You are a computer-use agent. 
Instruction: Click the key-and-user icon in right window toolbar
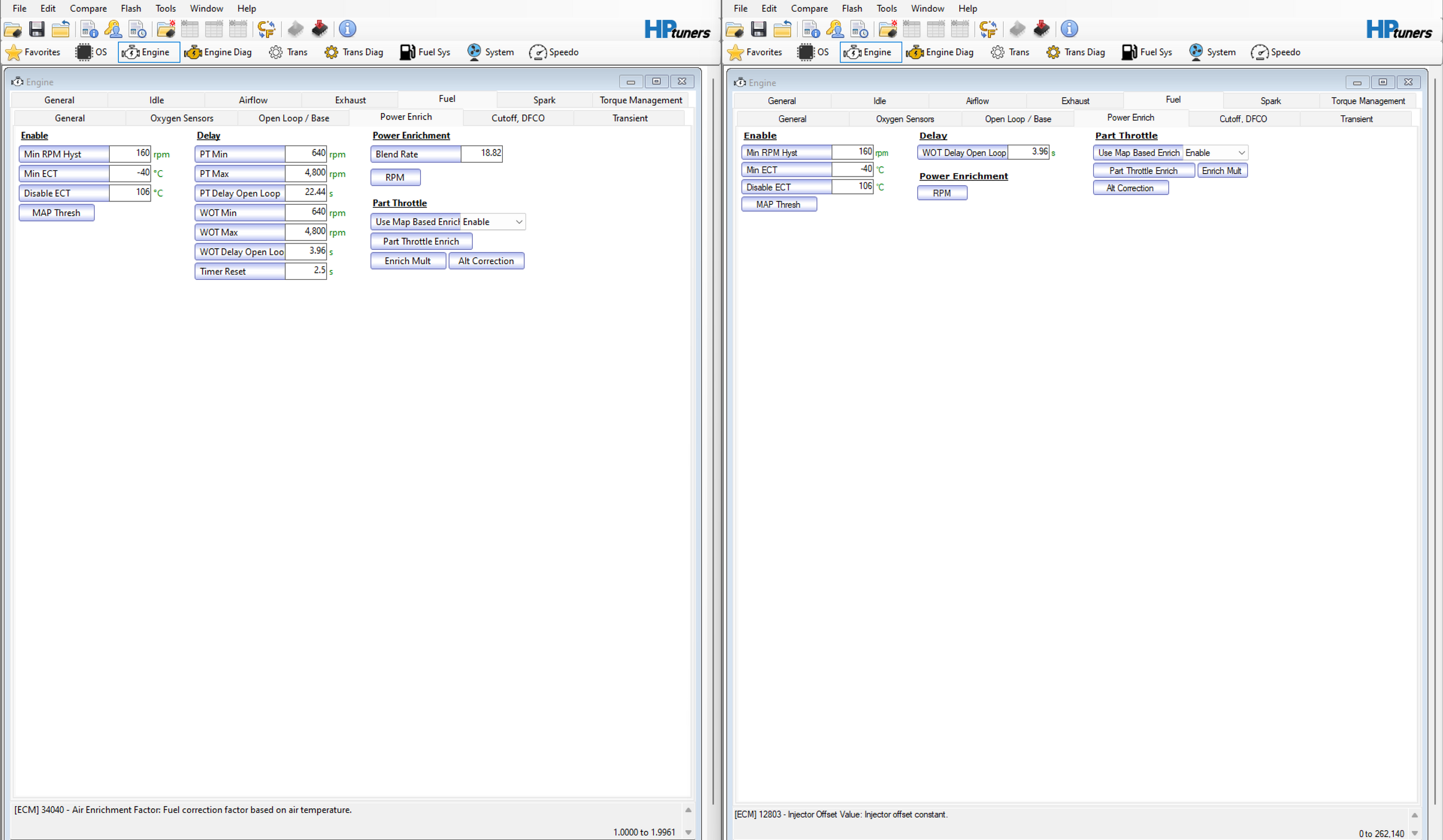tap(835, 29)
